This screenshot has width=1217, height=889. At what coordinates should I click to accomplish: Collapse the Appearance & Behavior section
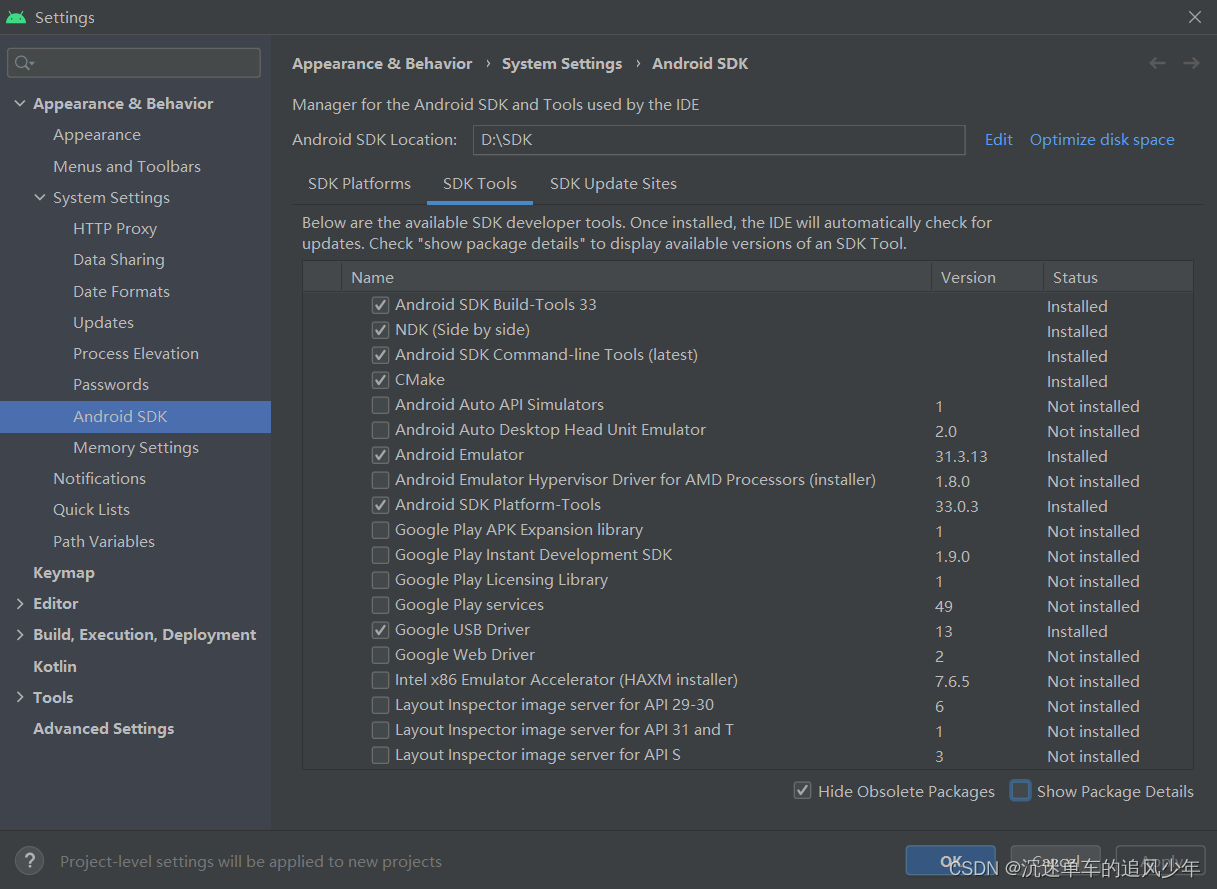(x=20, y=103)
